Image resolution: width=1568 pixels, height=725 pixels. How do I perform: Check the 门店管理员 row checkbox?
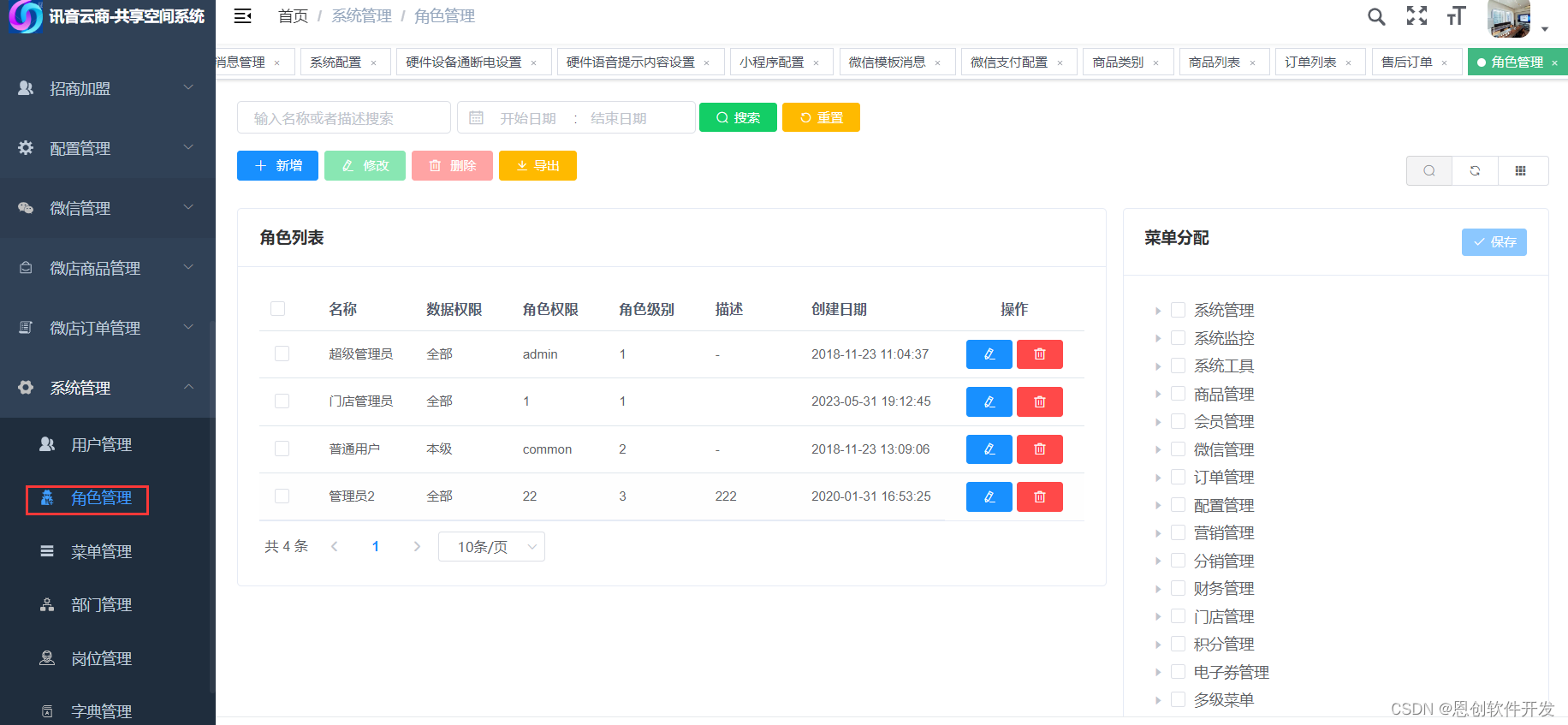pos(282,401)
